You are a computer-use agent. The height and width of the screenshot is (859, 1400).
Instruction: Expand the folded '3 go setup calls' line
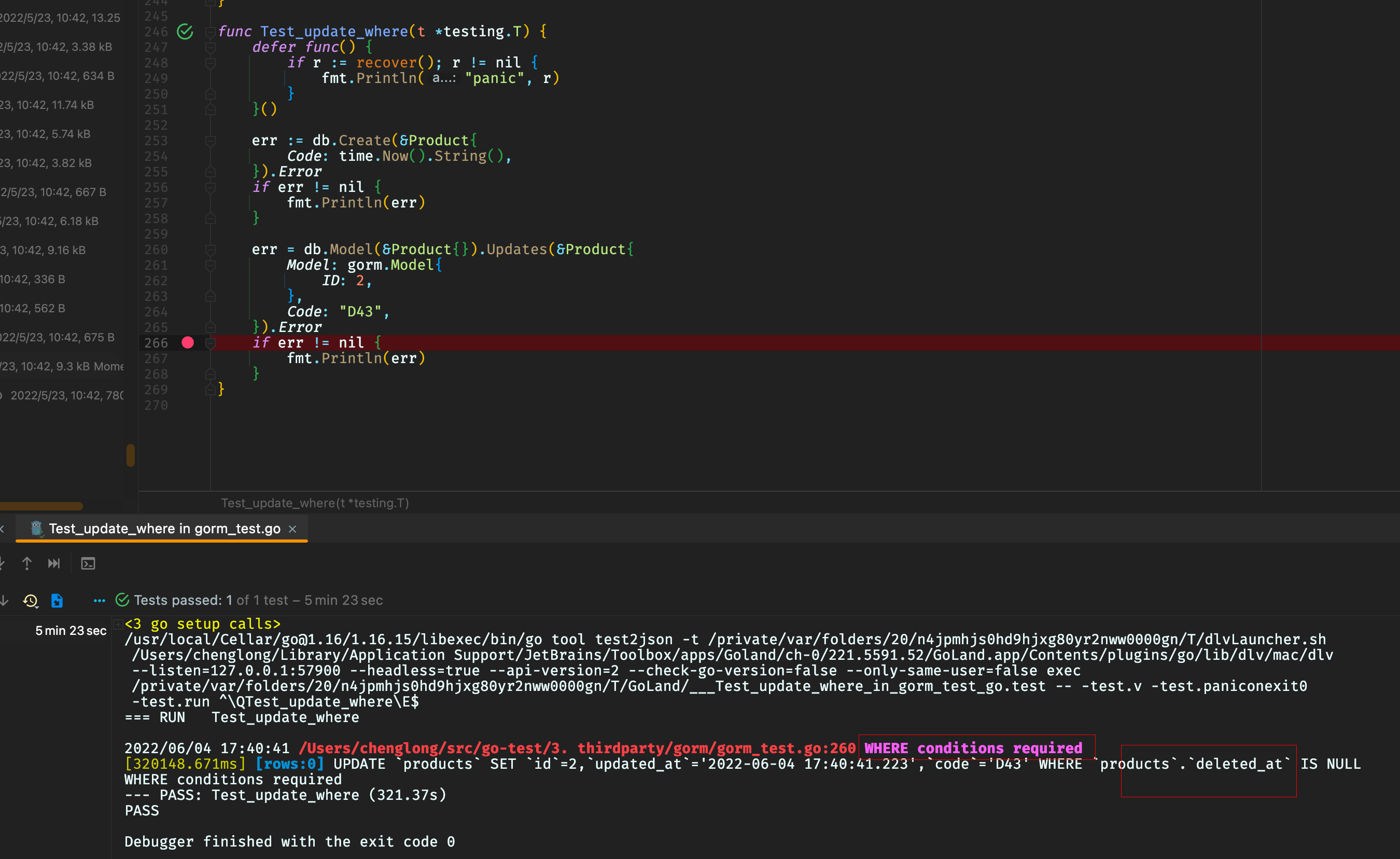[118, 624]
